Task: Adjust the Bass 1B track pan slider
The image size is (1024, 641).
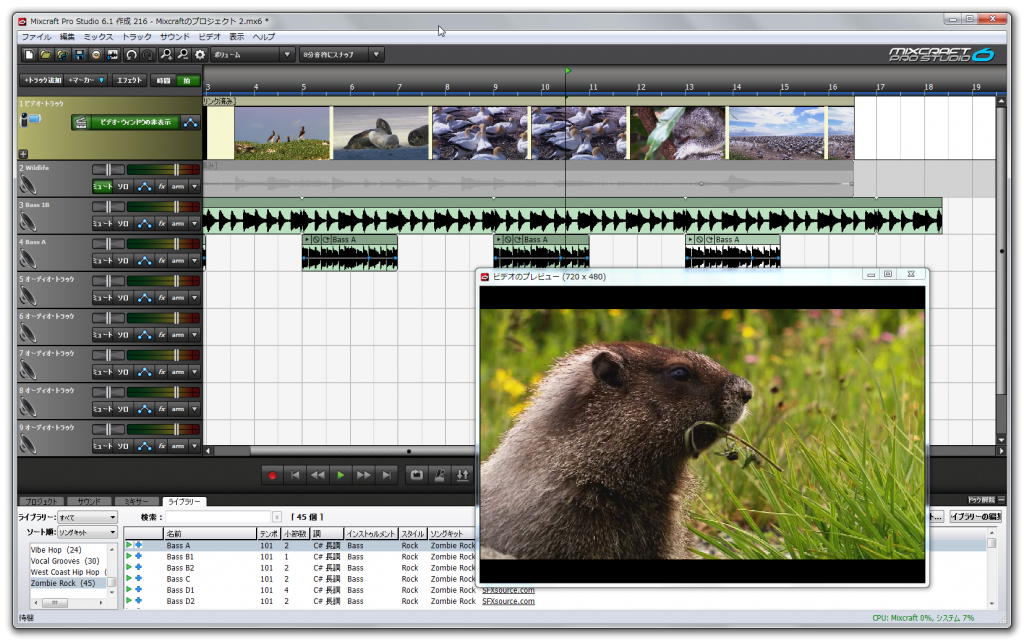Action: (x=108, y=207)
